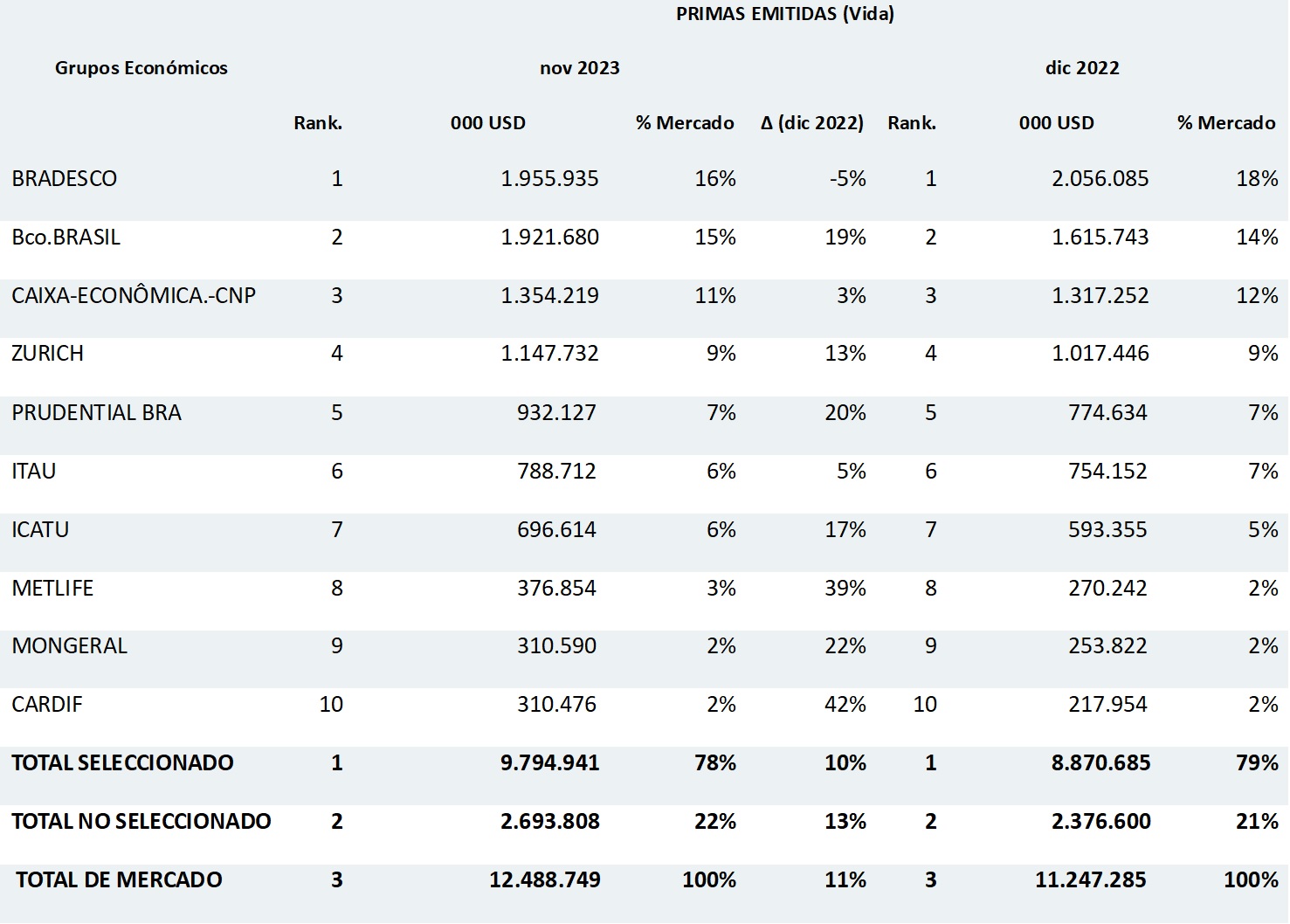Click Metlife's value 376.854
The image size is (1290, 924).
[556, 588]
